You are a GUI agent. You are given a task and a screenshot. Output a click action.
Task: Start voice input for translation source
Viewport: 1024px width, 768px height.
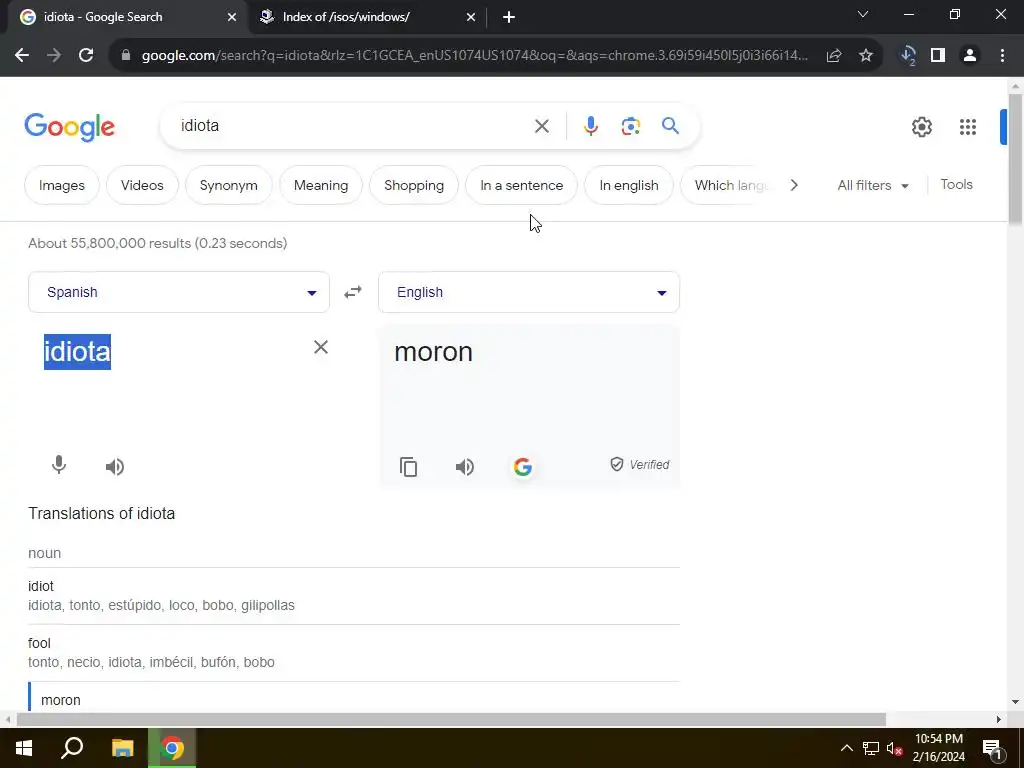[59, 465]
